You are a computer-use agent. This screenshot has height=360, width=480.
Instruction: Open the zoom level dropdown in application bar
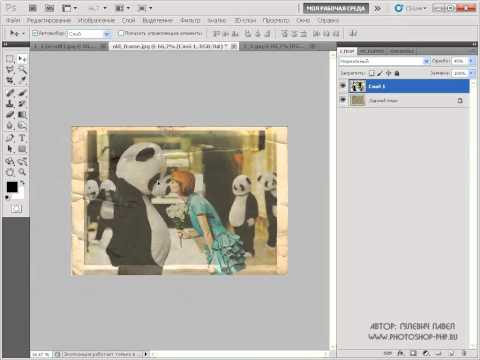[97, 8]
